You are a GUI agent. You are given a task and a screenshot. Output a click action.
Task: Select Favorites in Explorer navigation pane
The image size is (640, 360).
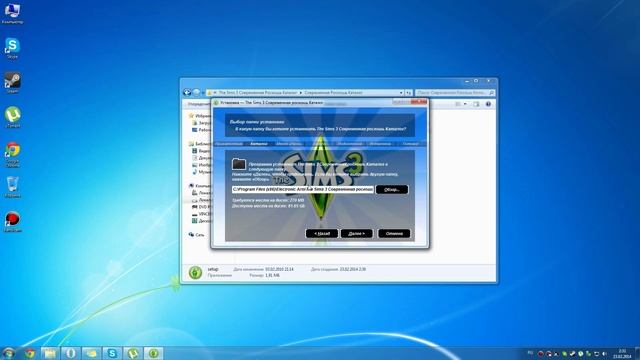199,116
